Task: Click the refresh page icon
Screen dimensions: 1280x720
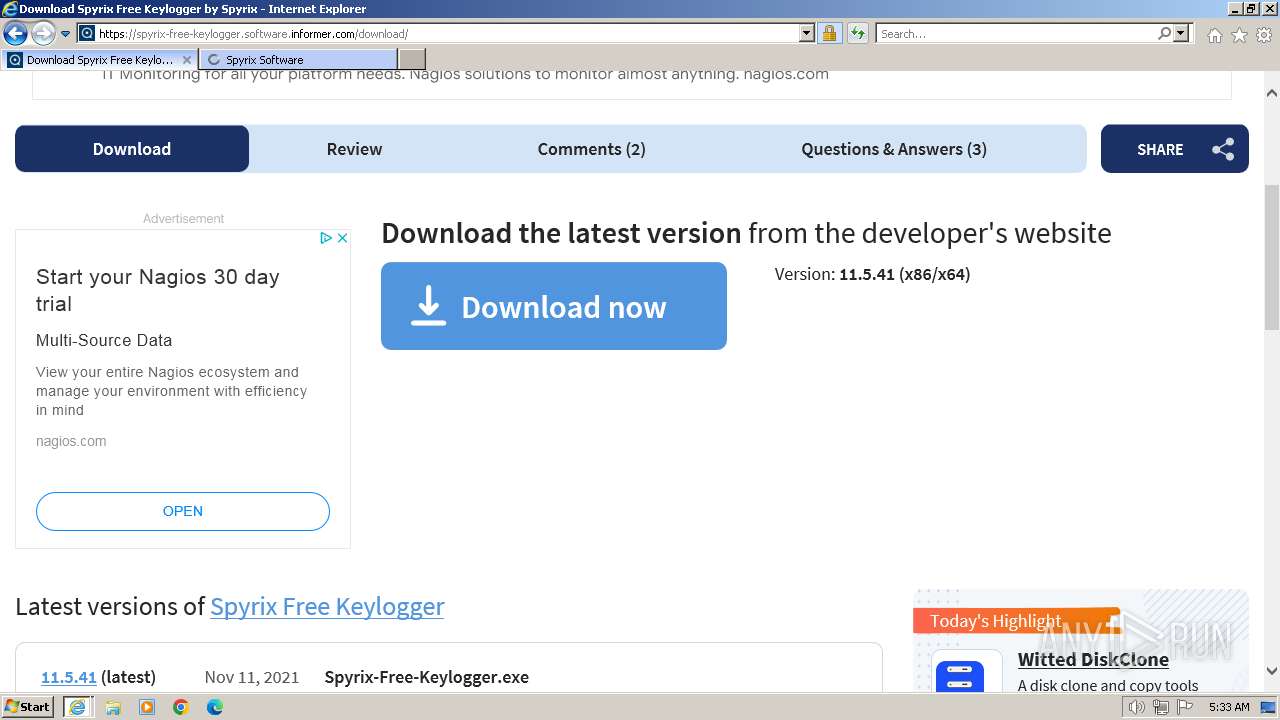Action: 857,34
